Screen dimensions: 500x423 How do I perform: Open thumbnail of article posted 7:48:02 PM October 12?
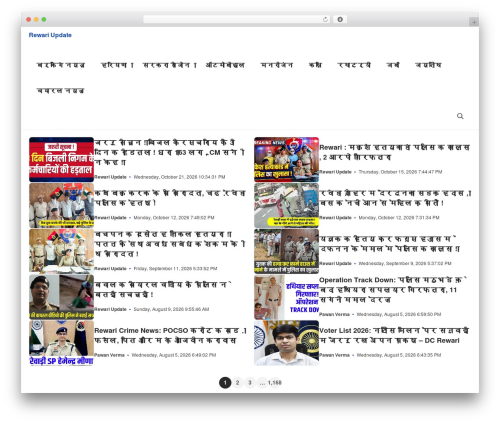tap(61, 205)
